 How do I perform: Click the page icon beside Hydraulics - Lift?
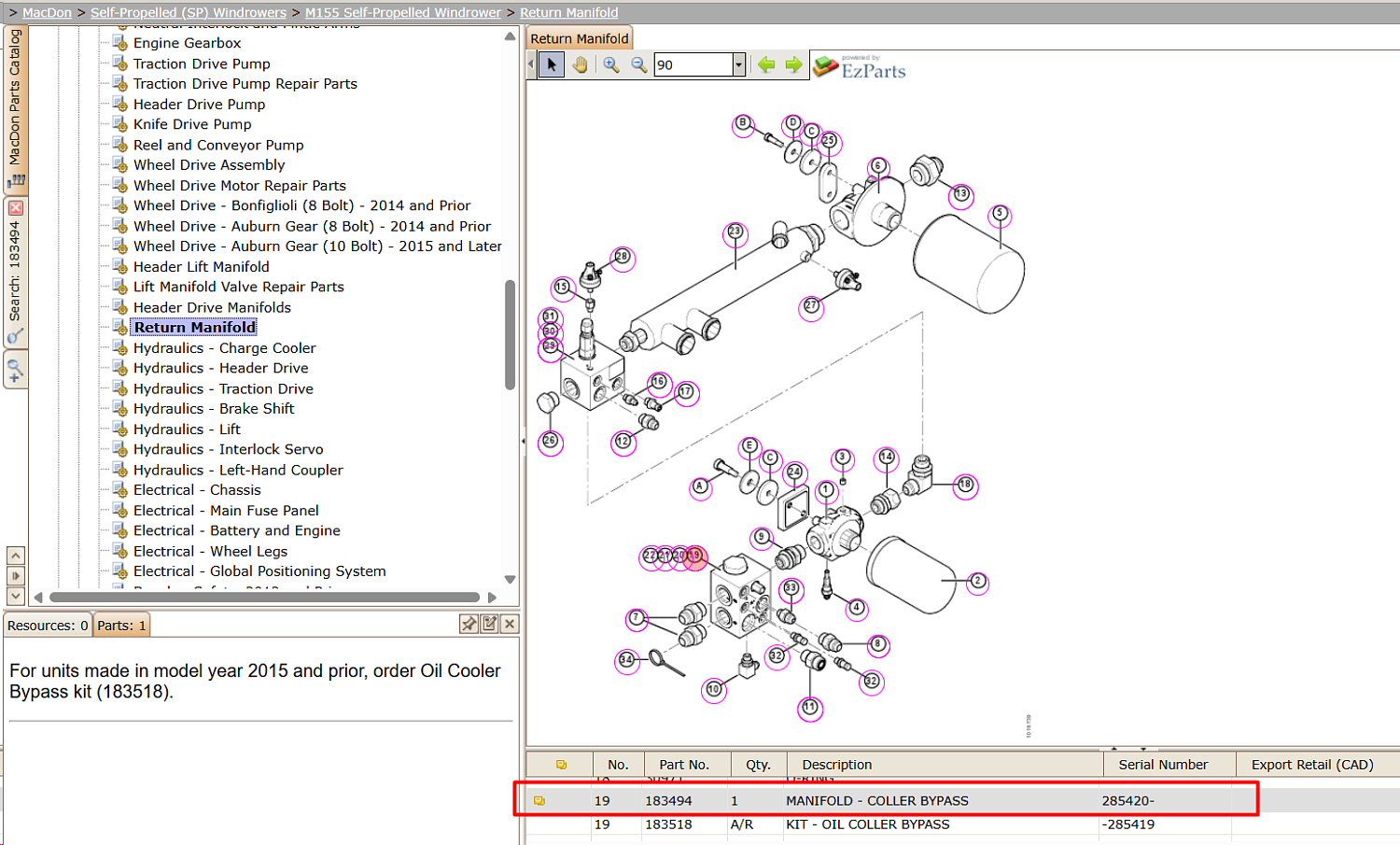[119, 430]
